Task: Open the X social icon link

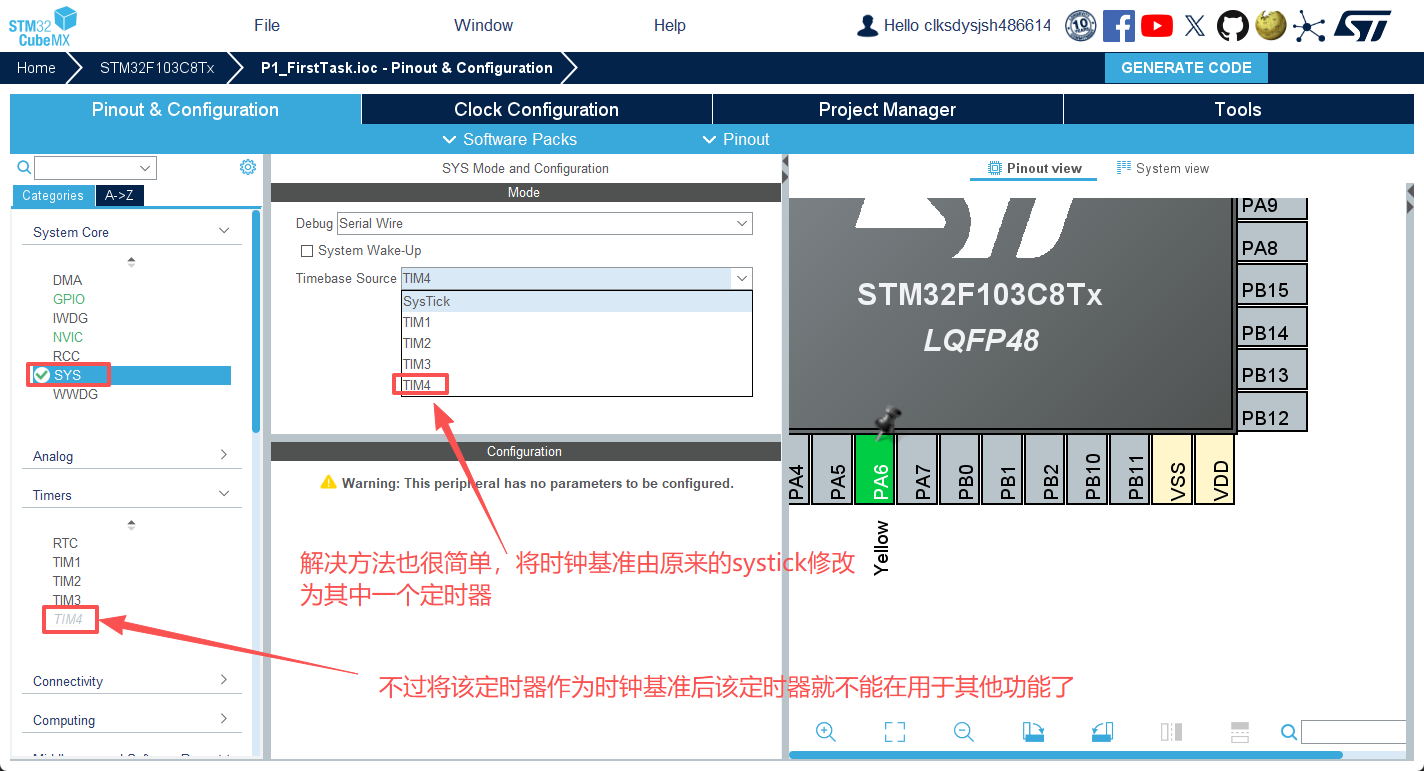Action: click(x=1195, y=26)
